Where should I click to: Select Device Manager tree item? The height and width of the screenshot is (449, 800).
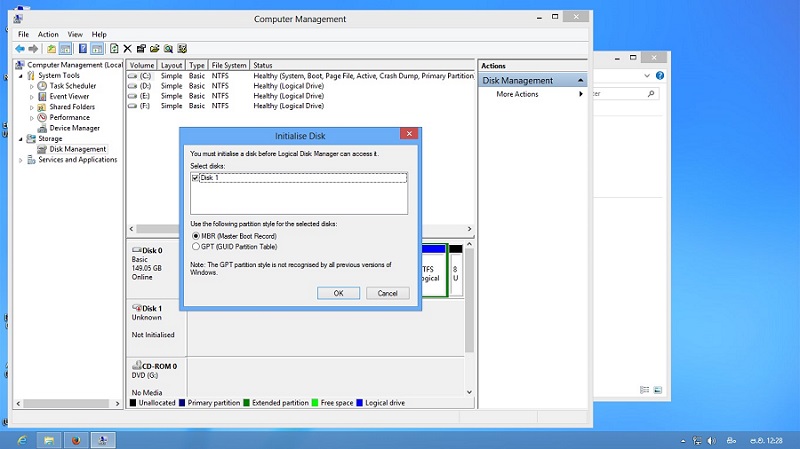click(74, 128)
